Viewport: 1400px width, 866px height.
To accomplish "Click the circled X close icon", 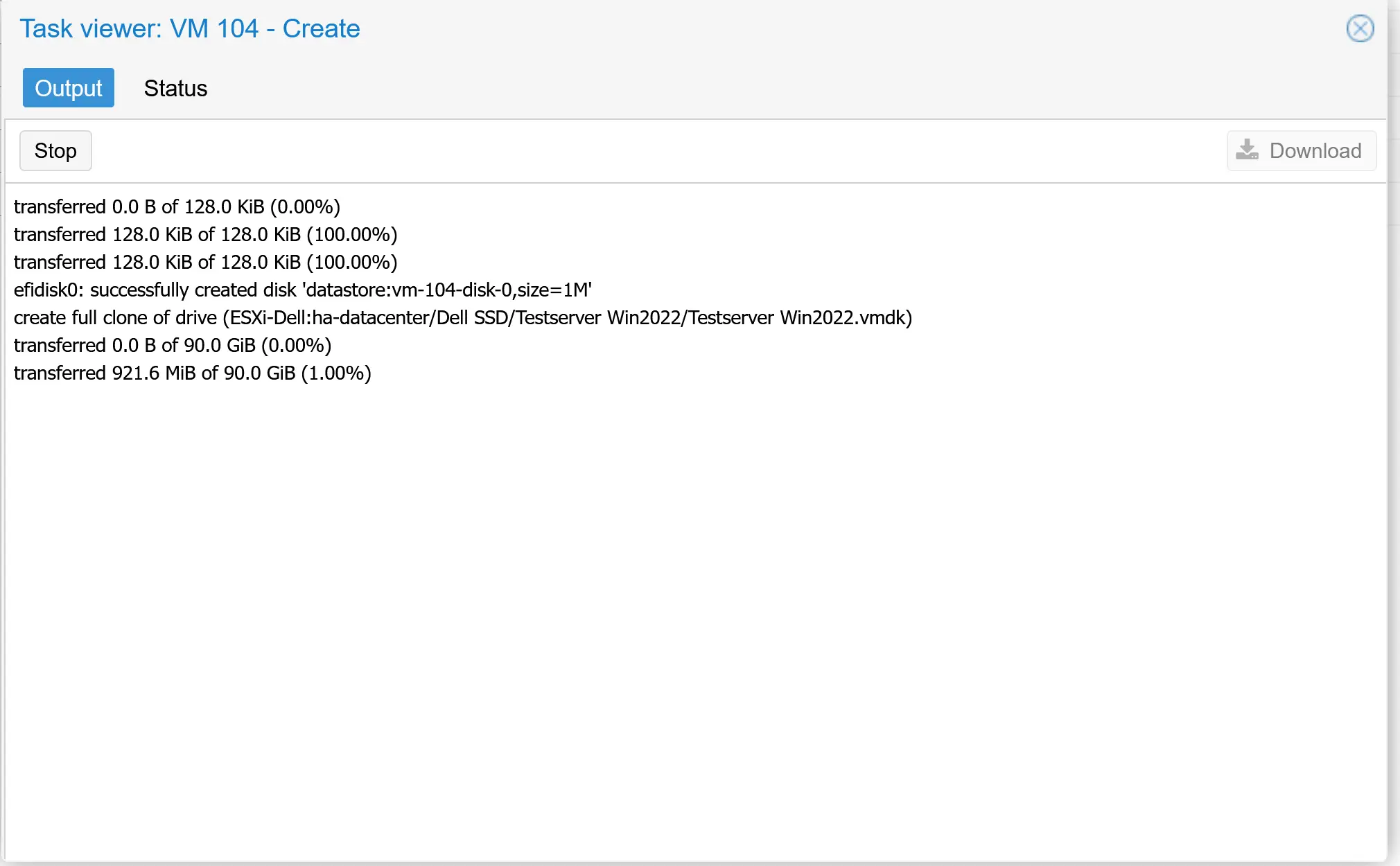I will [x=1360, y=28].
